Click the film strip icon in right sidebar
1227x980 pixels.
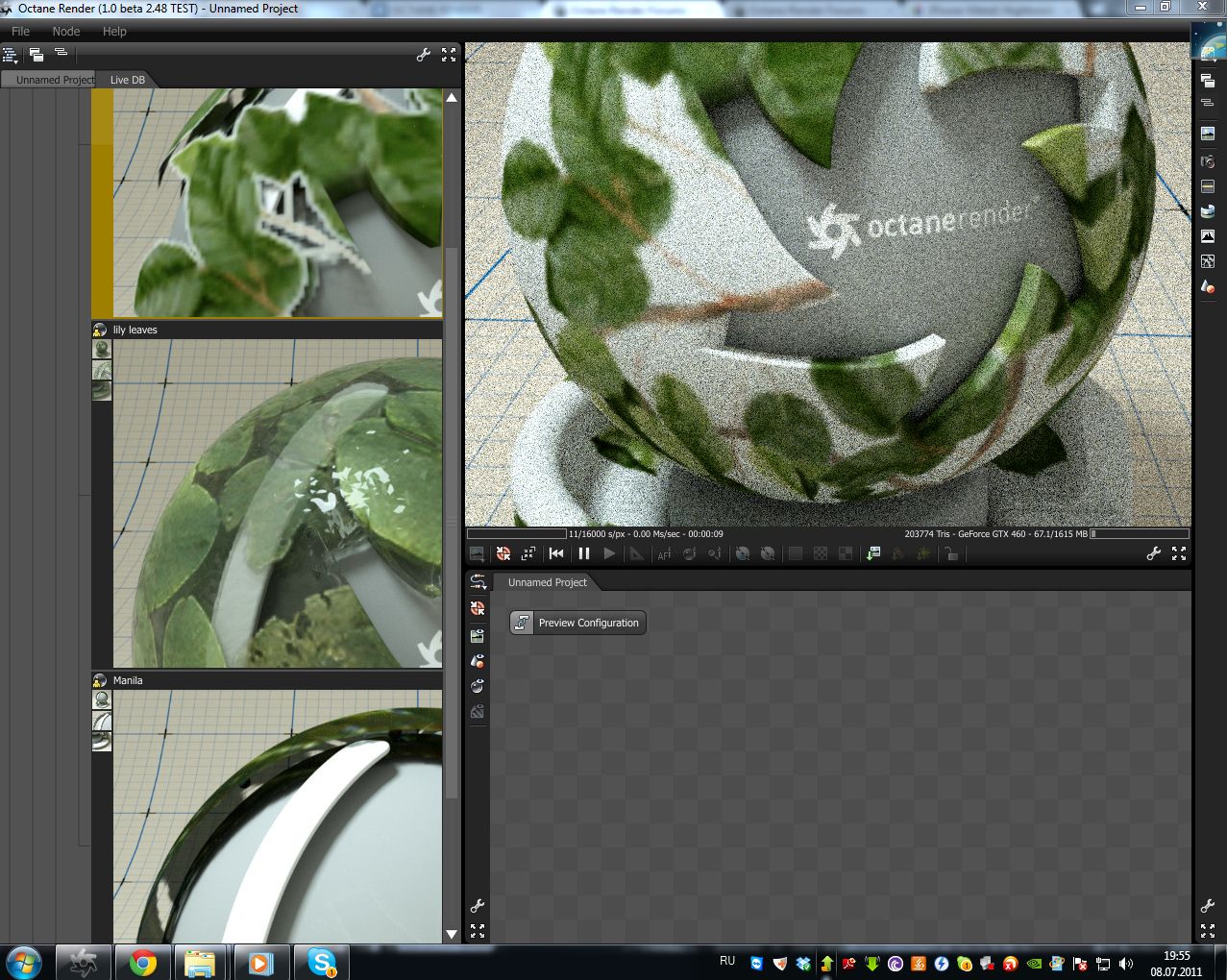click(x=1208, y=186)
